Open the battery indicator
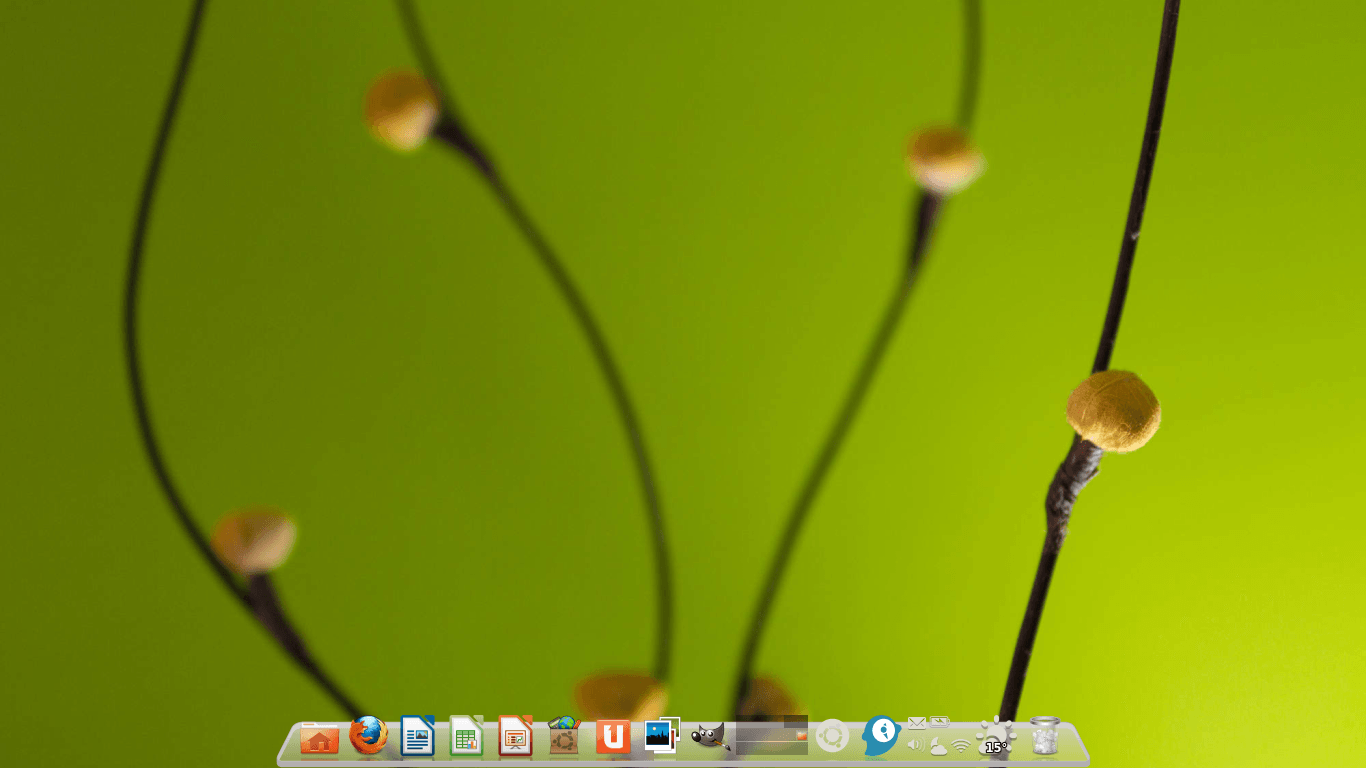 [x=939, y=722]
